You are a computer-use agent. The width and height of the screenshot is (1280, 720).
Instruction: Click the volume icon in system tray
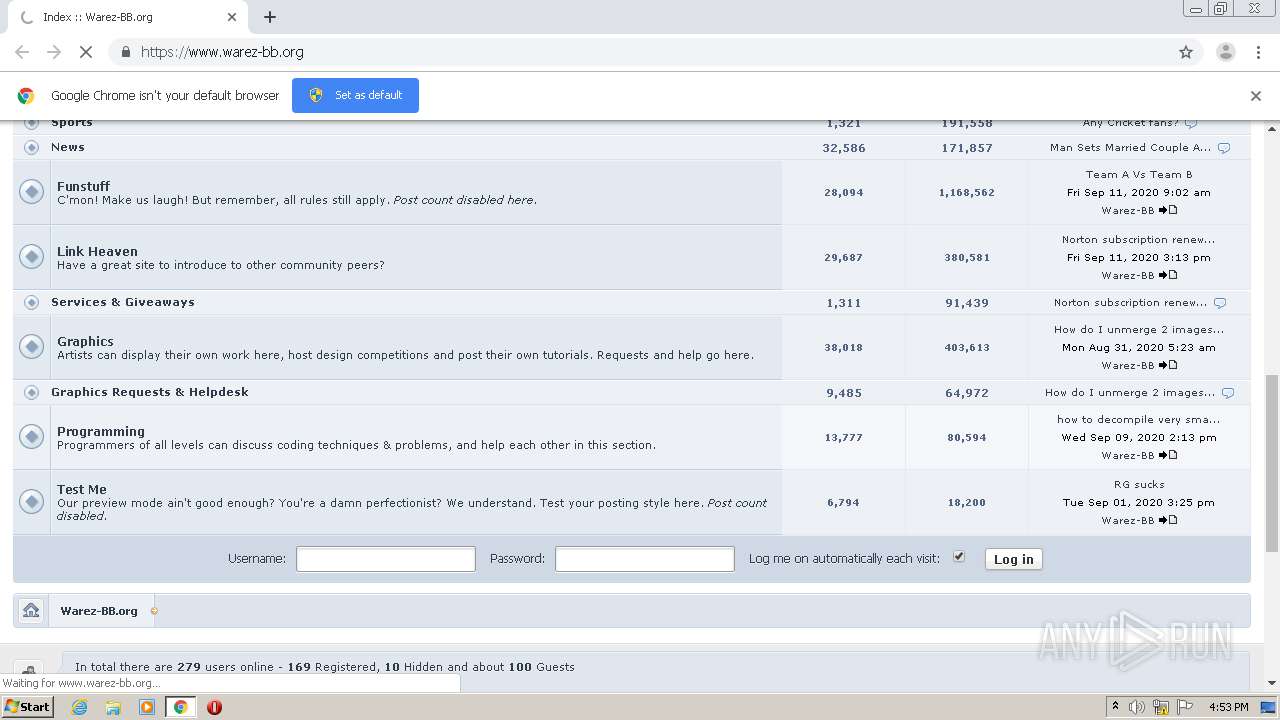click(x=1137, y=707)
